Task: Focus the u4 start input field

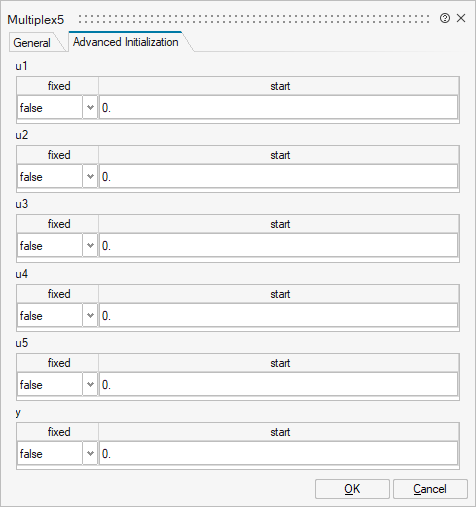Action: tap(279, 316)
